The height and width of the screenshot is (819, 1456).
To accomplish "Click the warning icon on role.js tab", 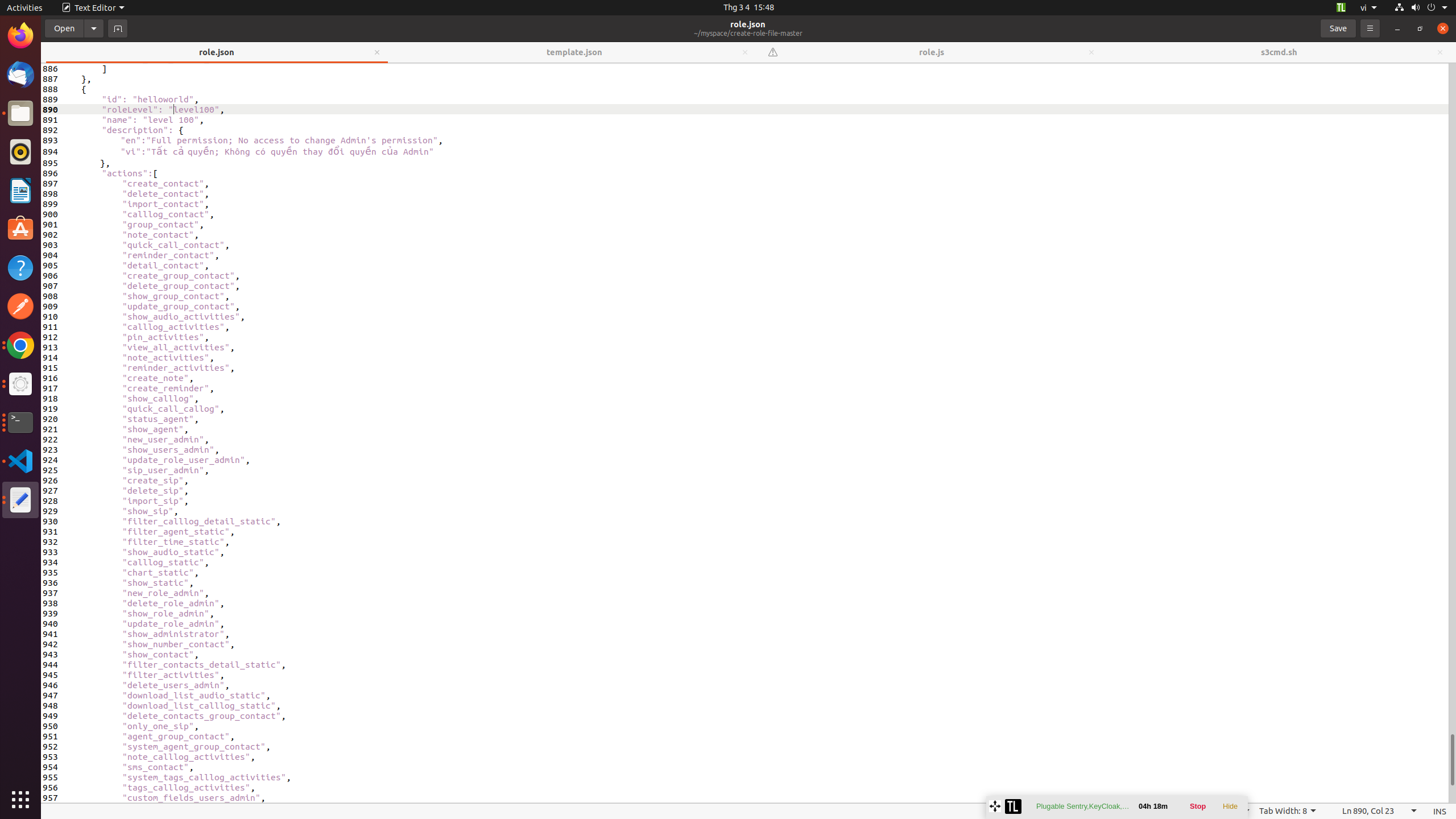I will [x=772, y=52].
